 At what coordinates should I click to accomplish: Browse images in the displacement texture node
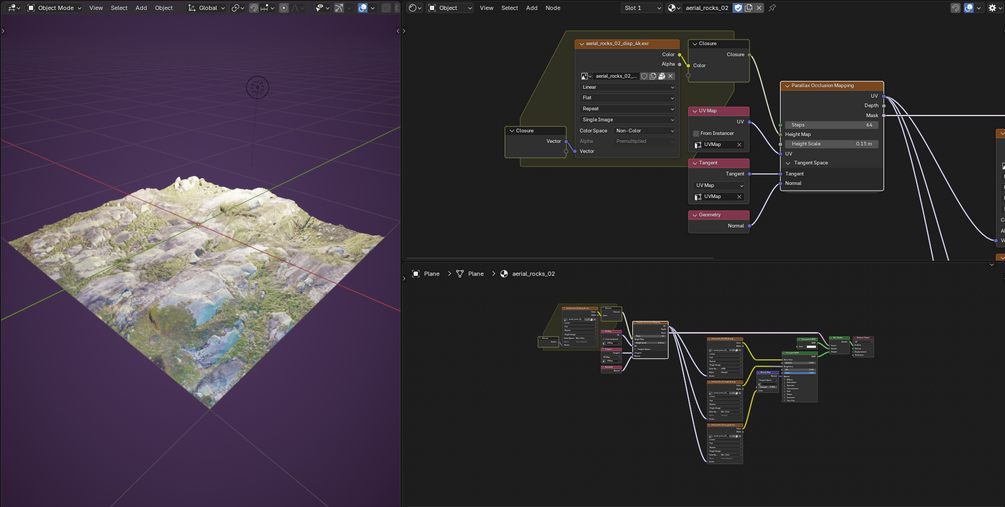(x=586, y=76)
